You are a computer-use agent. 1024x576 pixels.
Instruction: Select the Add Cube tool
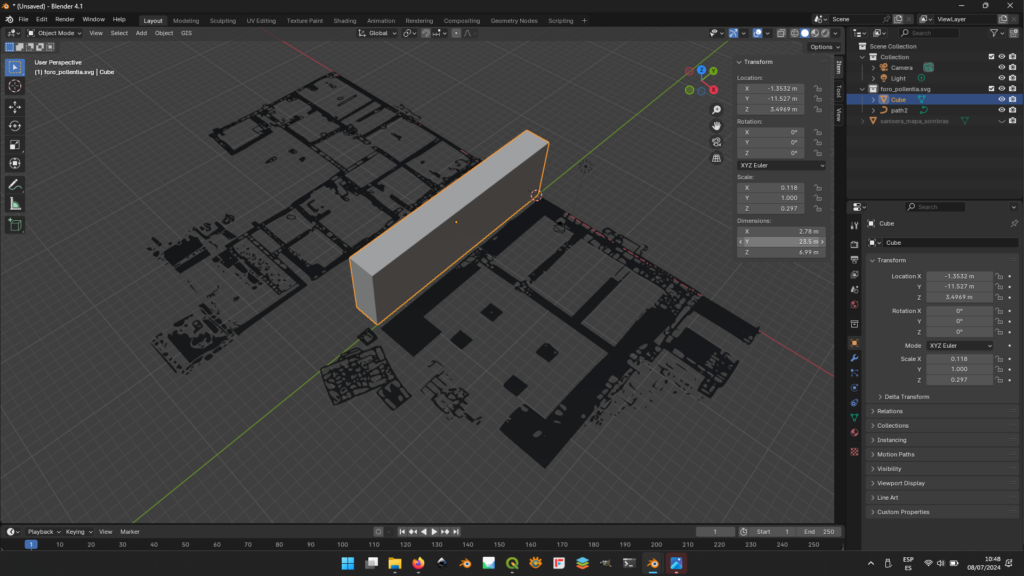[15, 225]
